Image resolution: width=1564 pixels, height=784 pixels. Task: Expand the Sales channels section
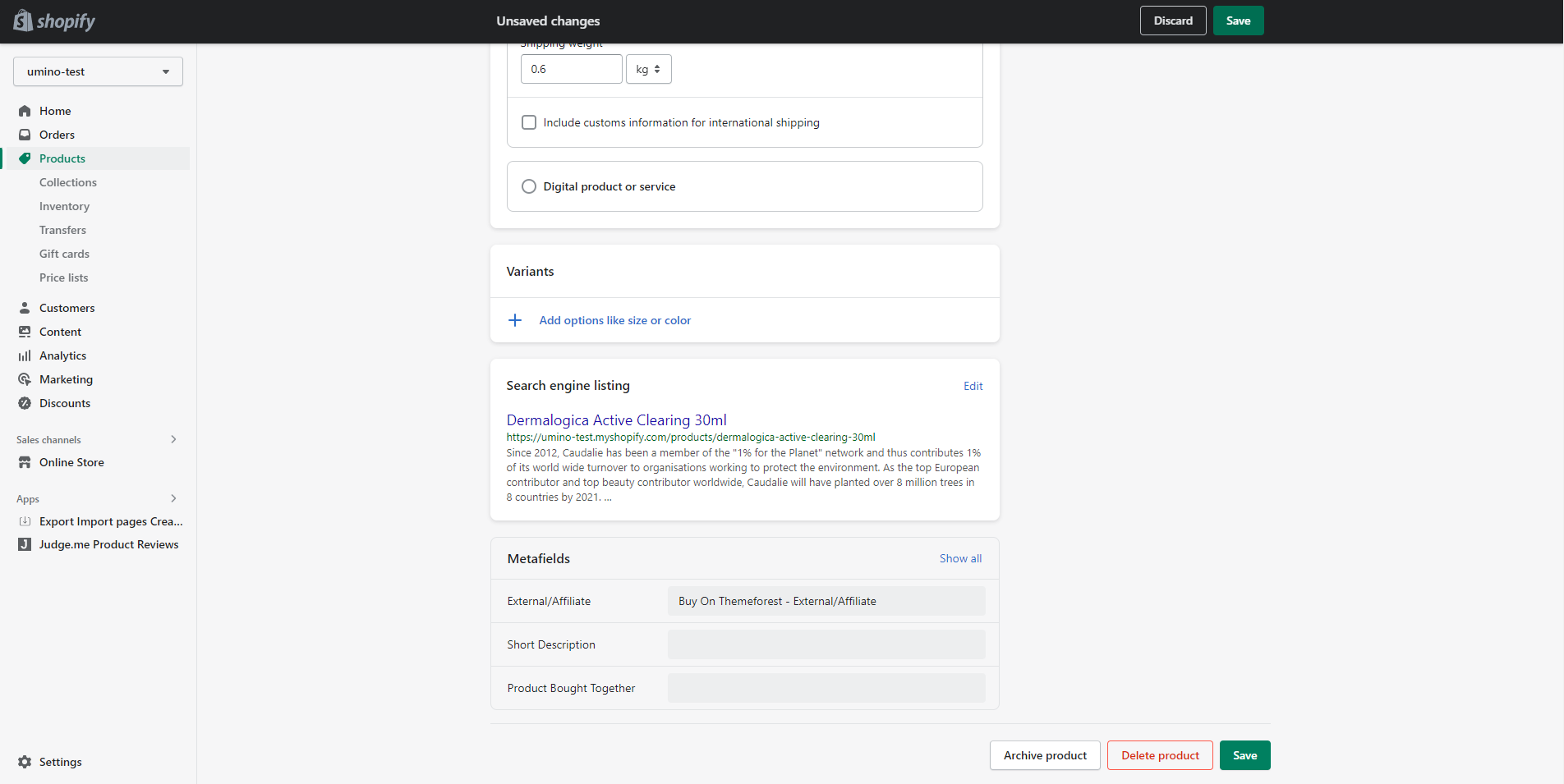[173, 439]
